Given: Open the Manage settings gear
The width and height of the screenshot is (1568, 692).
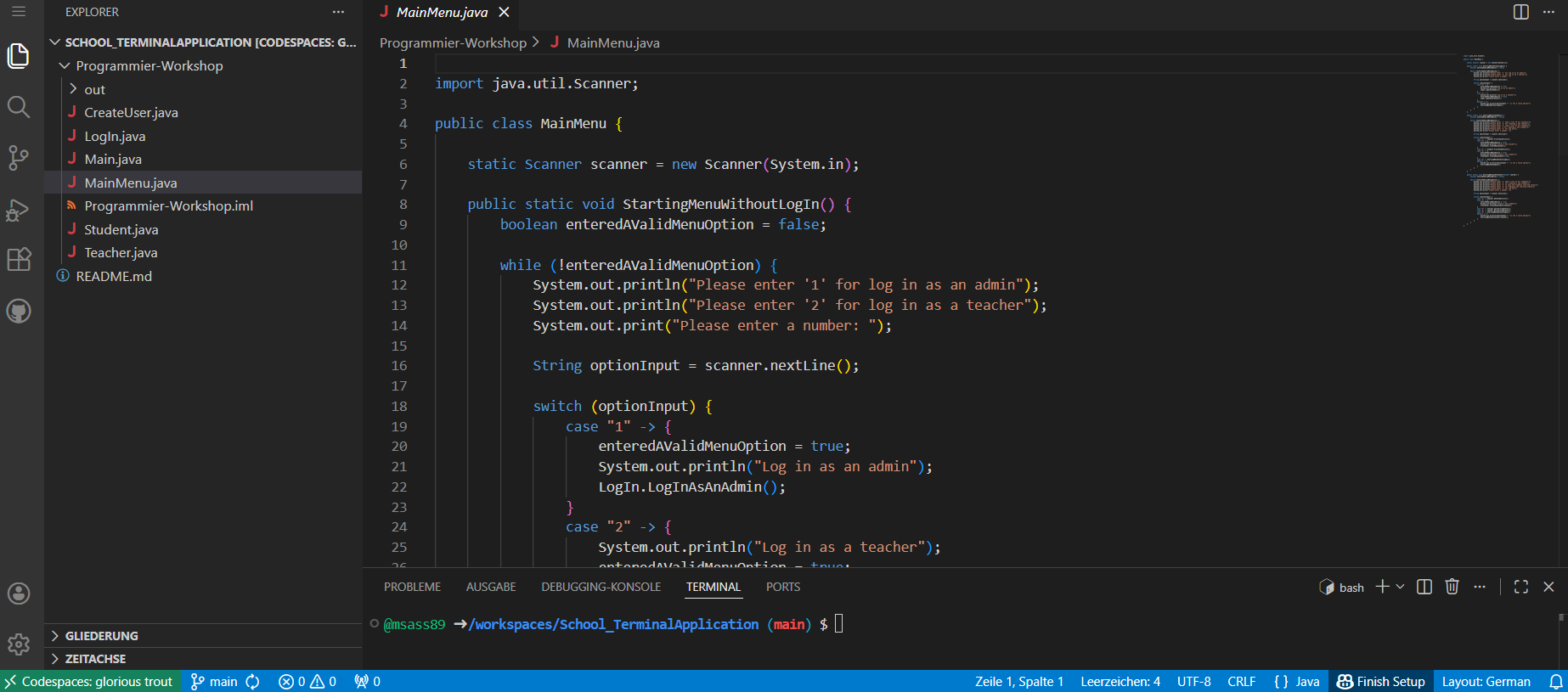Looking at the screenshot, I should pyautogui.click(x=19, y=644).
